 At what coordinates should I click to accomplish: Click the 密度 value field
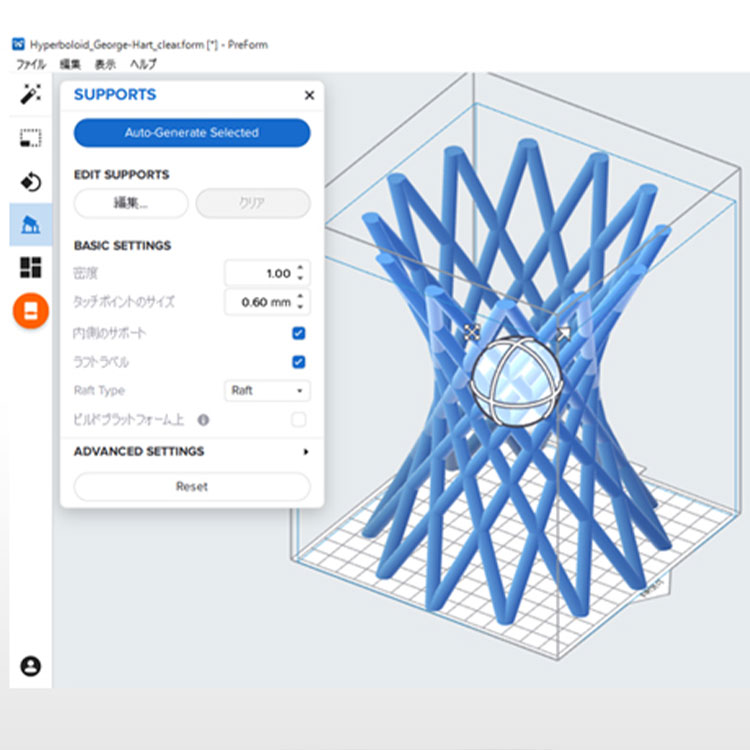(259, 273)
